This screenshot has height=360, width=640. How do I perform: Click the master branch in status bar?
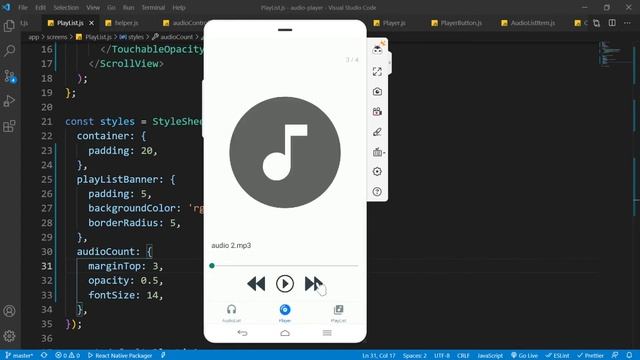click(19, 356)
